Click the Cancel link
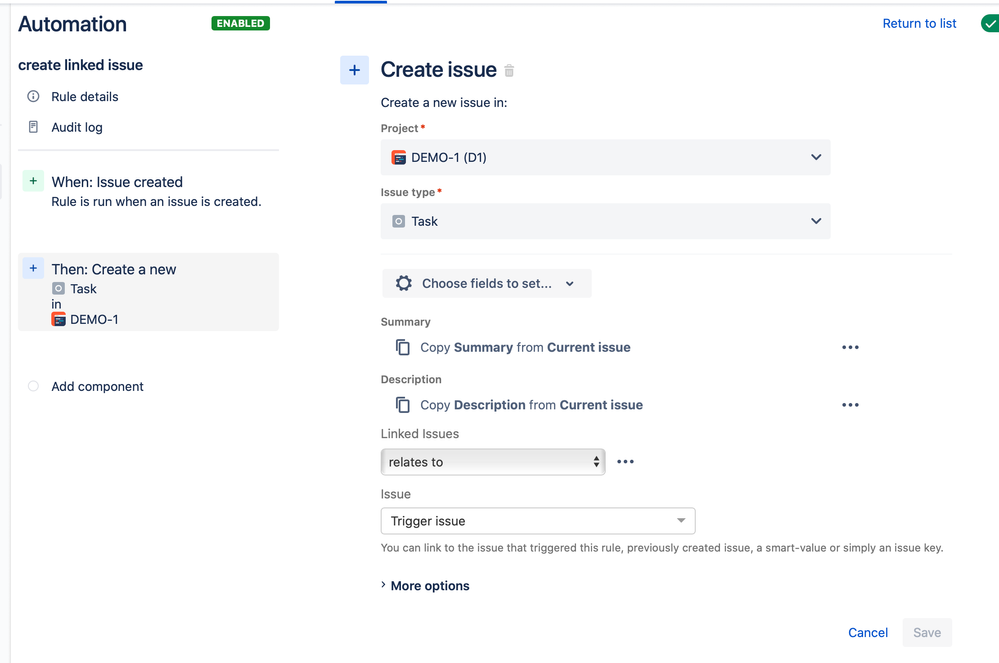Viewport: 999px width, 663px height. 868,632
